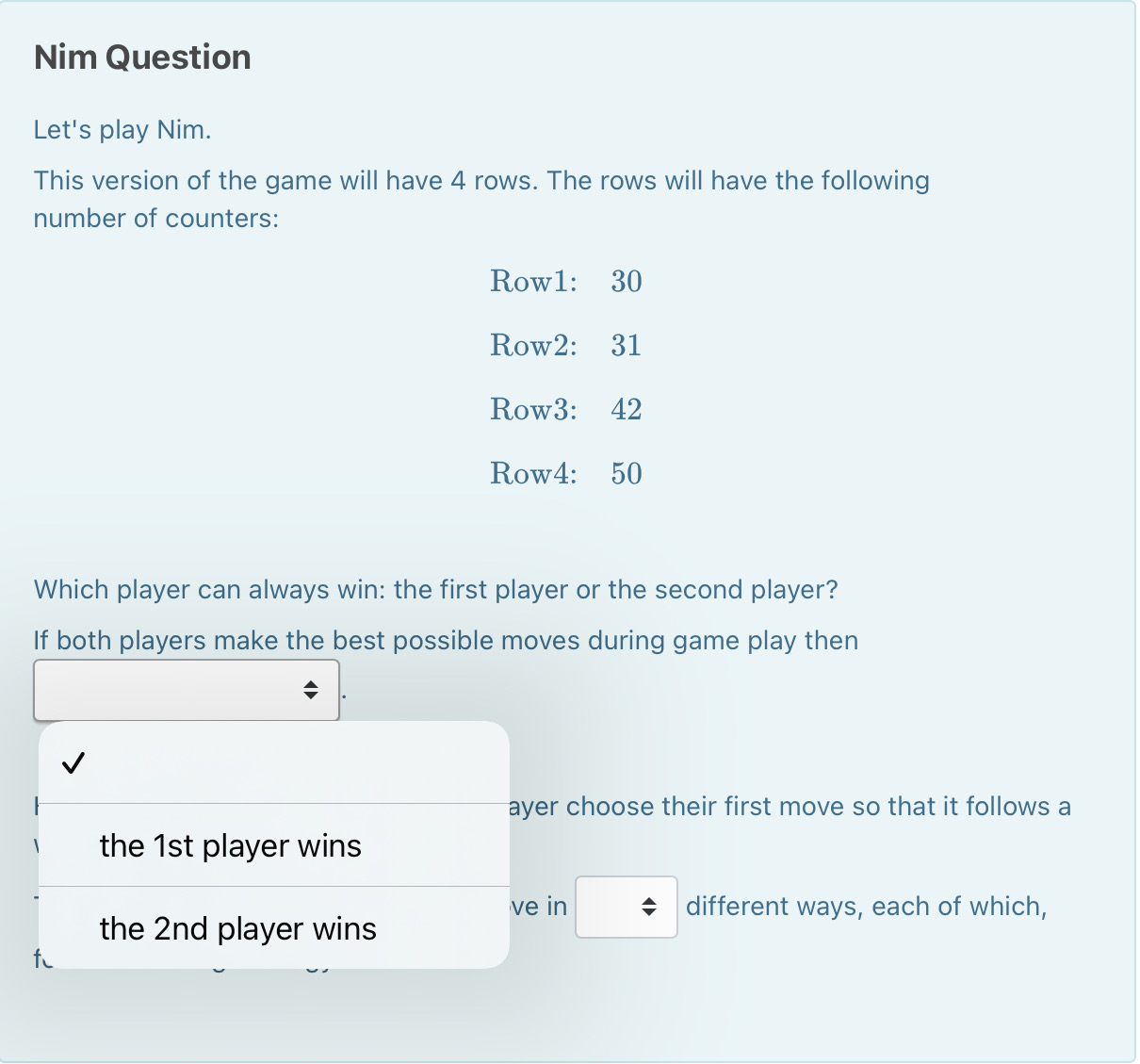Click the sentence about best possible moves
1140x1064 pixels.
[446, 640]
